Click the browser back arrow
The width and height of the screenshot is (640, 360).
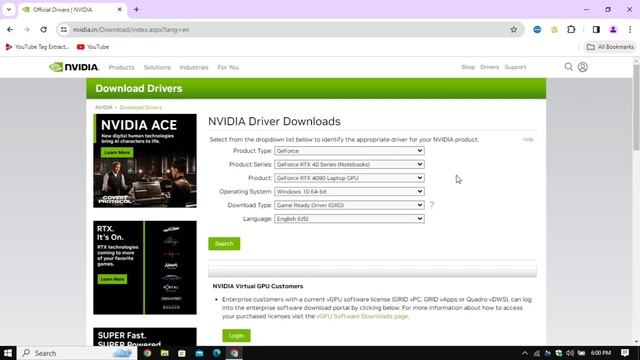point(10,29)
